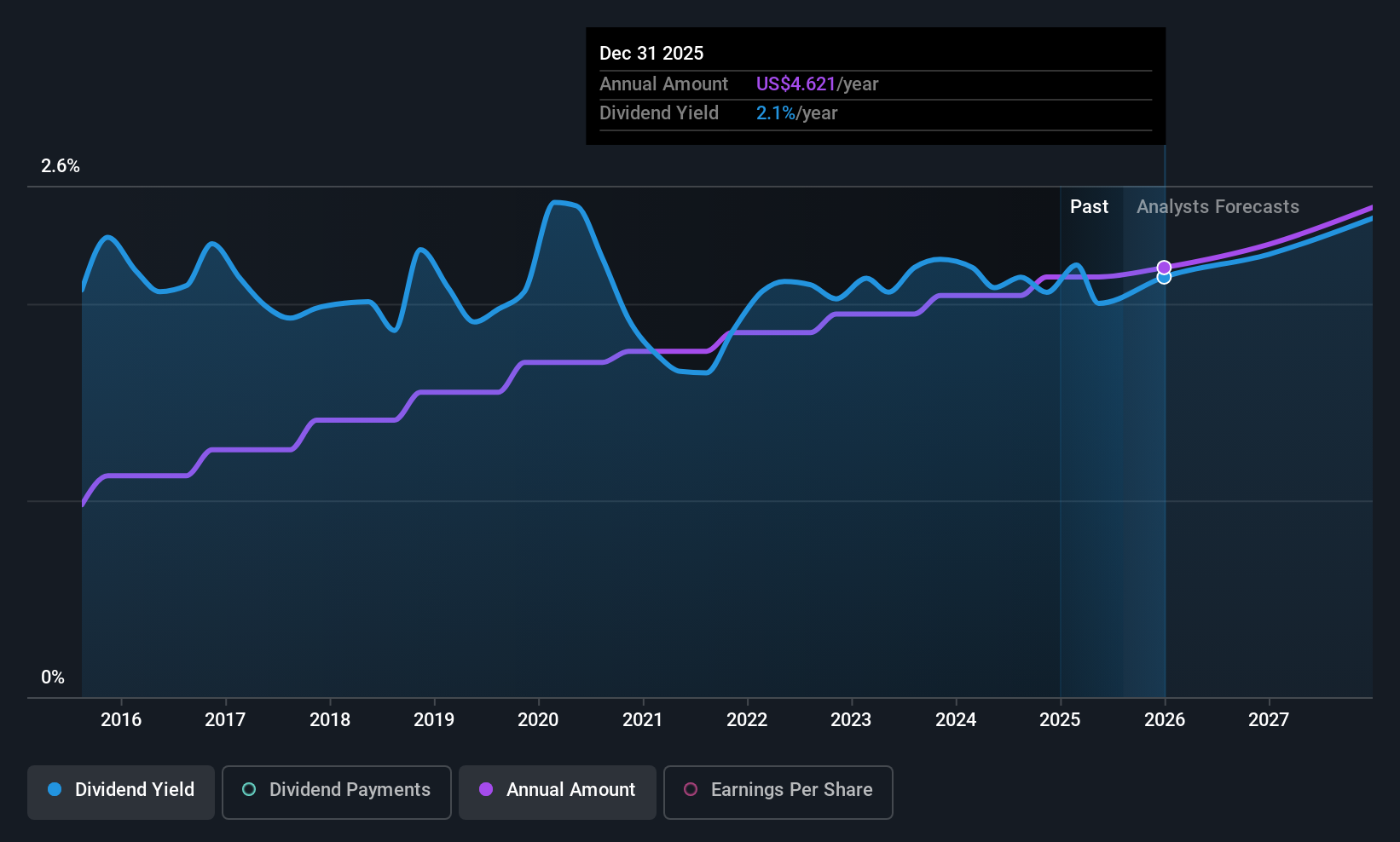Click the US$4.621/year value link
The width and height of the screenshot is (1400, 842).
pyautogui.click(x=795, y=84)
